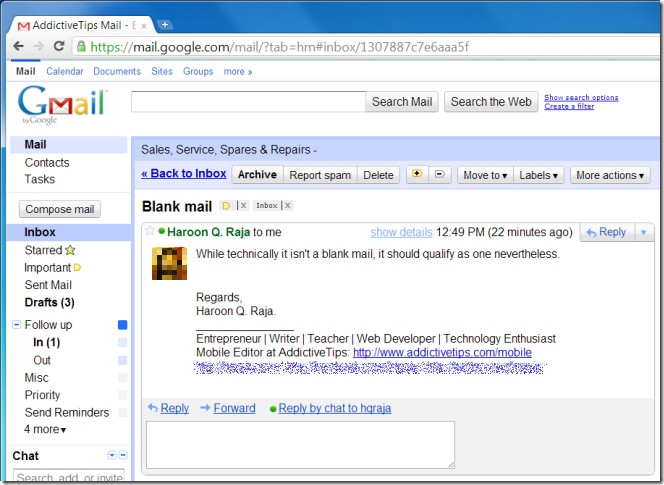Screen dimensions: 664x485
Task: Click Show search options link
Action: (581, 97)
